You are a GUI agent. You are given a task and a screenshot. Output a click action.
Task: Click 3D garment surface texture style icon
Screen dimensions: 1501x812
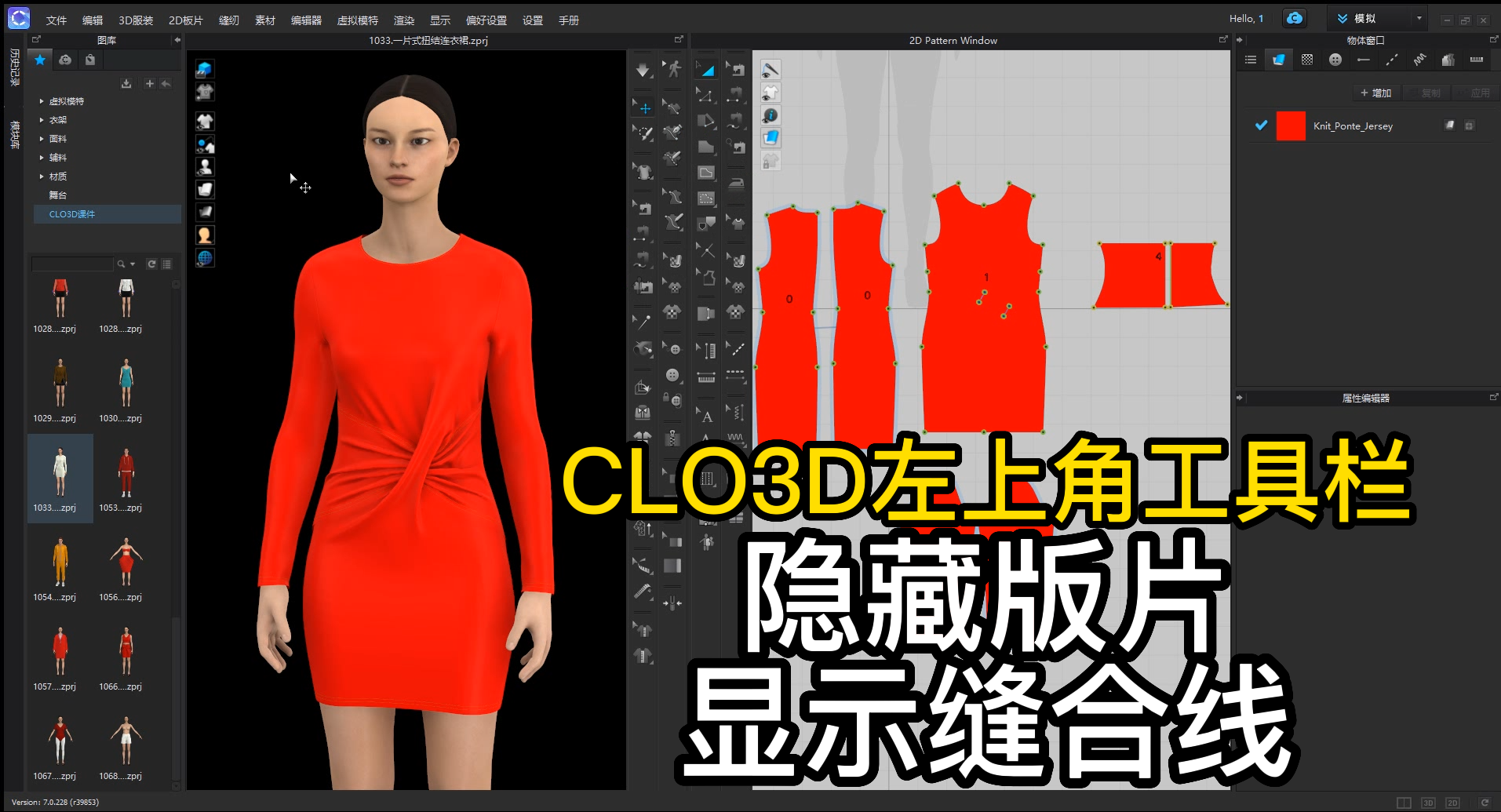tap(205, 190)
